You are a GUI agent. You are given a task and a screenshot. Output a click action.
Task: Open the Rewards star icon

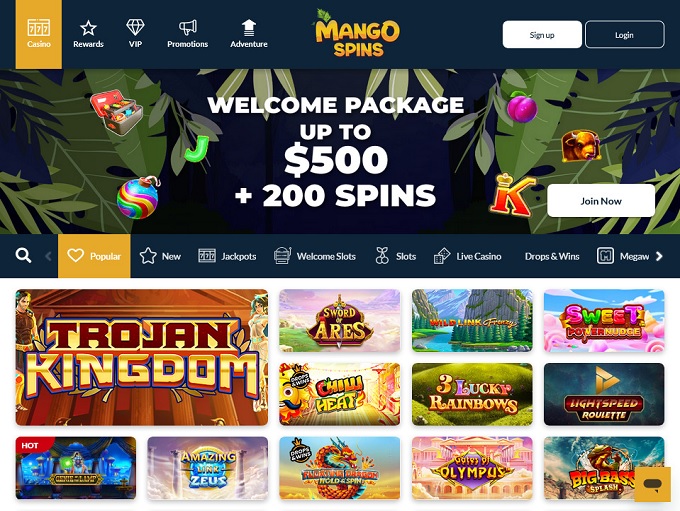coord(88,28)
